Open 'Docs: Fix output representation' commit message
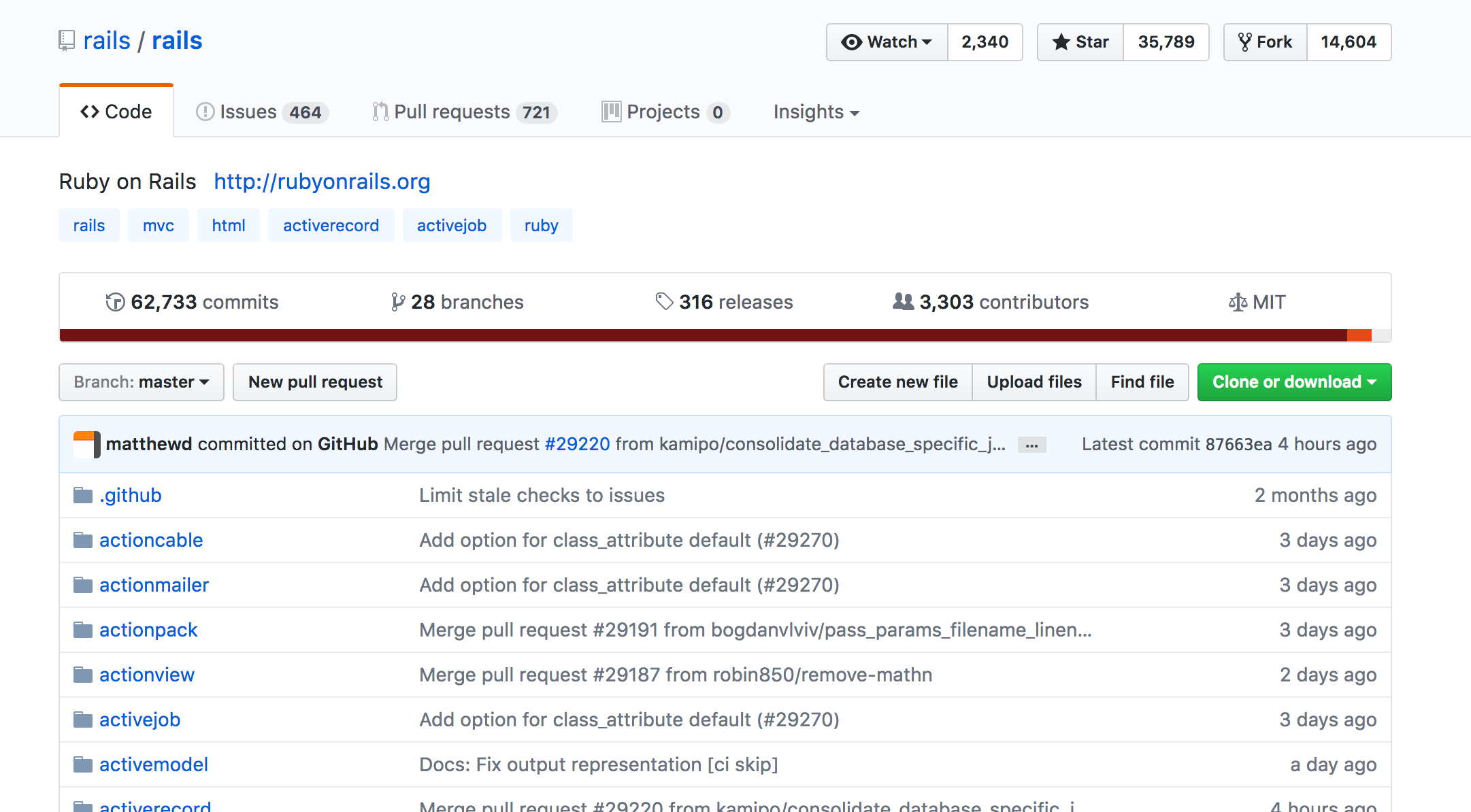Screen dimensions: 1471x812 pyautogui.click(x=599, y=764)
